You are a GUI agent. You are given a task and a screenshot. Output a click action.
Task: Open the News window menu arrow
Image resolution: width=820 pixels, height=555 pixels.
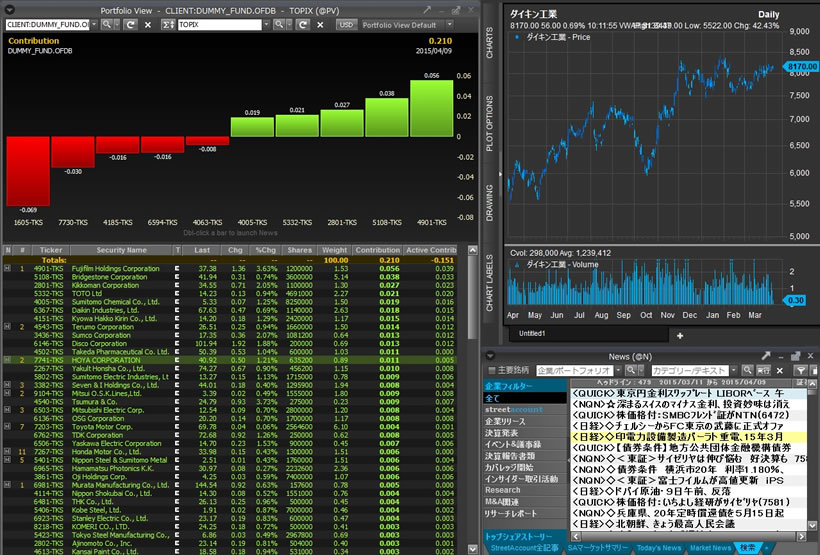tap(490, 356)
